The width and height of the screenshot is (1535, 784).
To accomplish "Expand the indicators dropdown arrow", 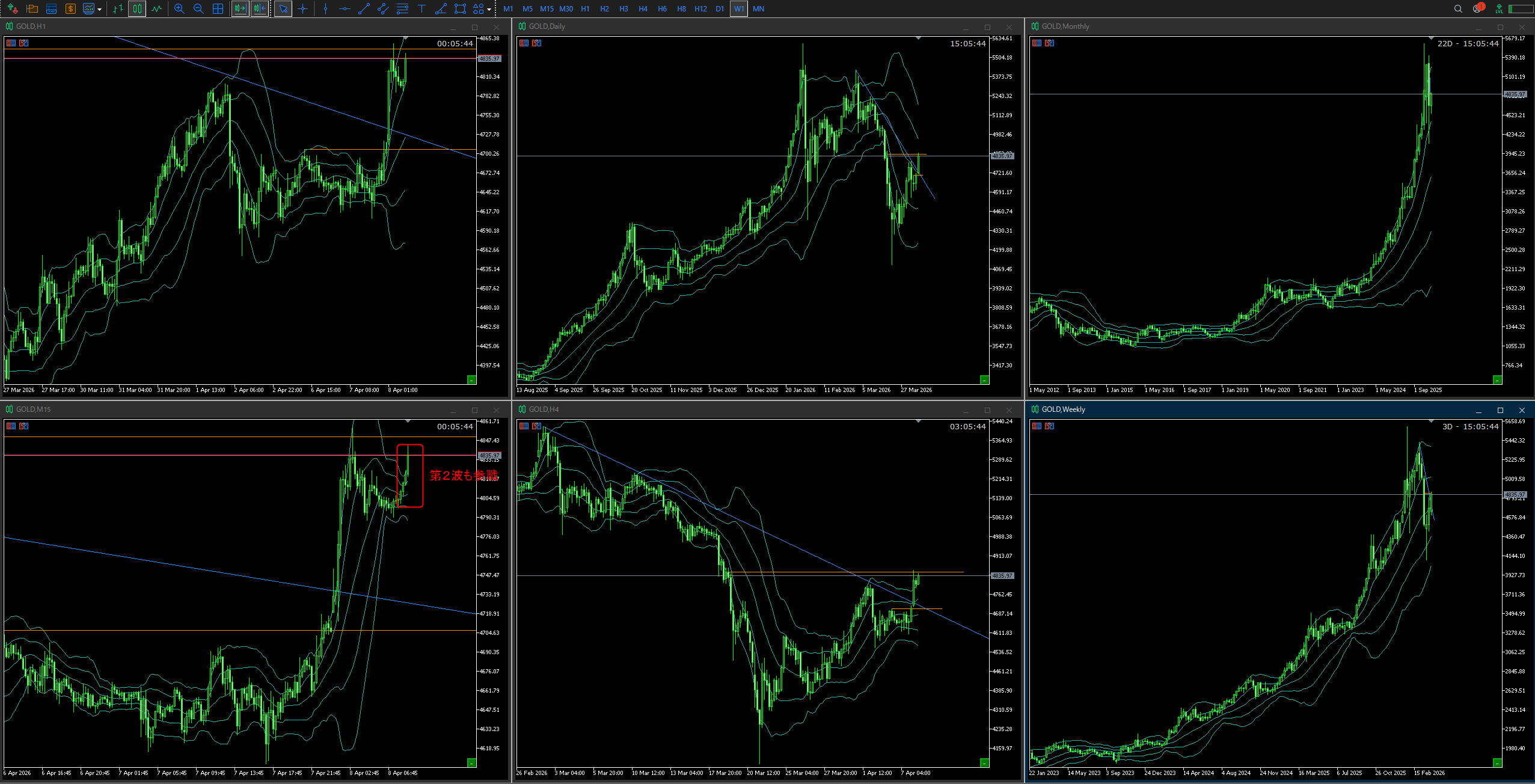I will [x=100, y=9].
